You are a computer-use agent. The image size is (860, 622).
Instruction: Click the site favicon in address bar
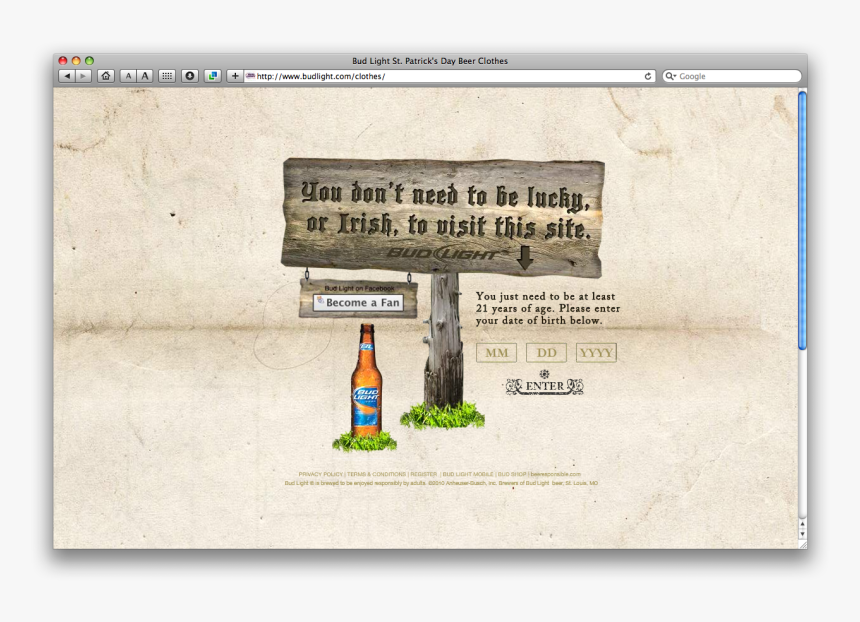click(x=250, y=76)
